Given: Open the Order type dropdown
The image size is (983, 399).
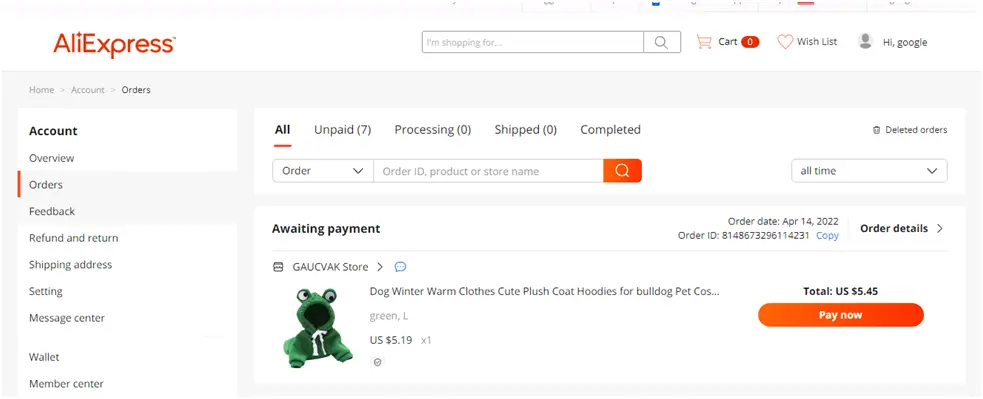Looking at the screenshot, I should [x=323, y=171].
